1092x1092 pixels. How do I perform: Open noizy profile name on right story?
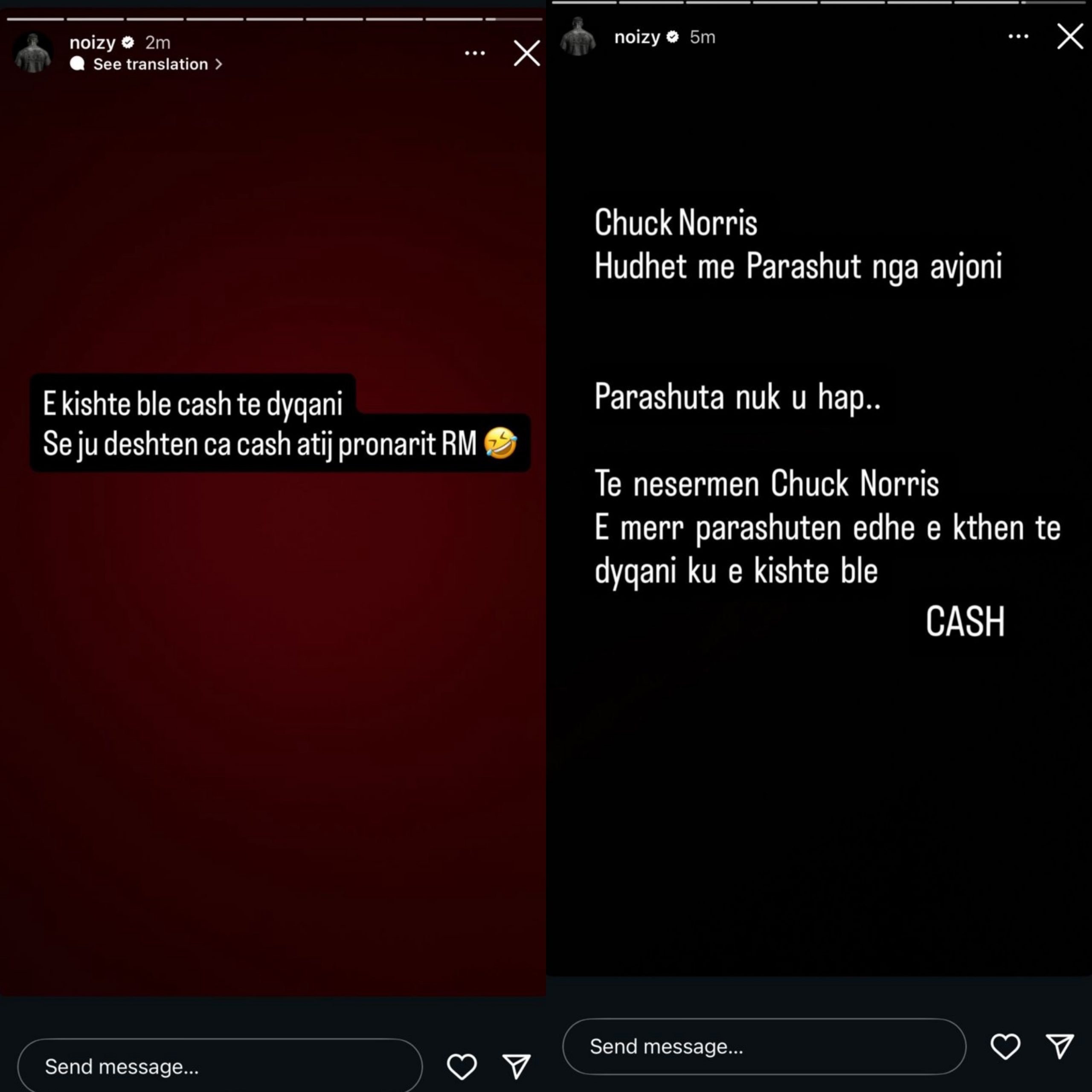pyautogui.click(x=637, y=37)
